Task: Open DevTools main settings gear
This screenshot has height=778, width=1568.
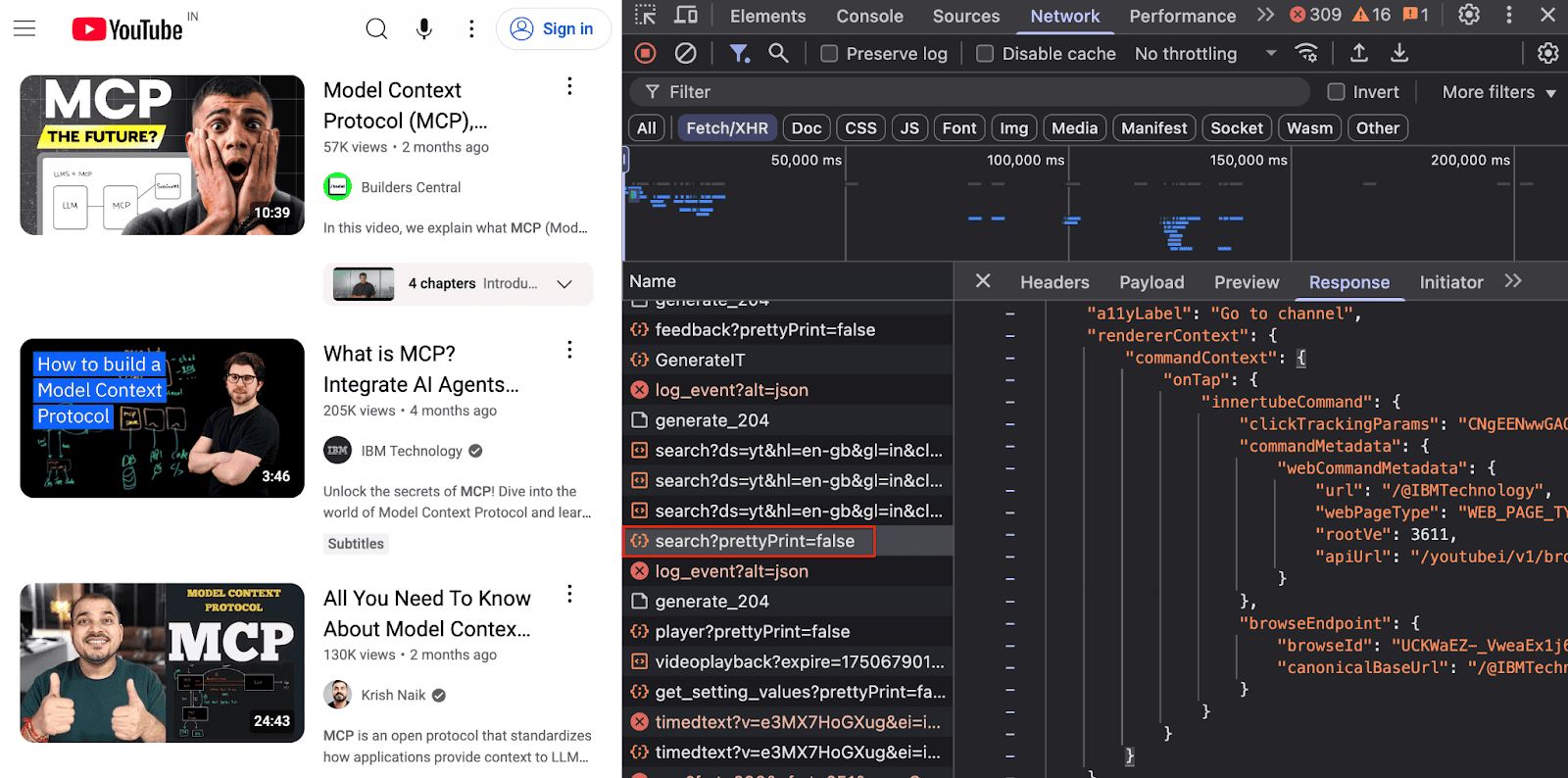Action: click(1469, 15)
